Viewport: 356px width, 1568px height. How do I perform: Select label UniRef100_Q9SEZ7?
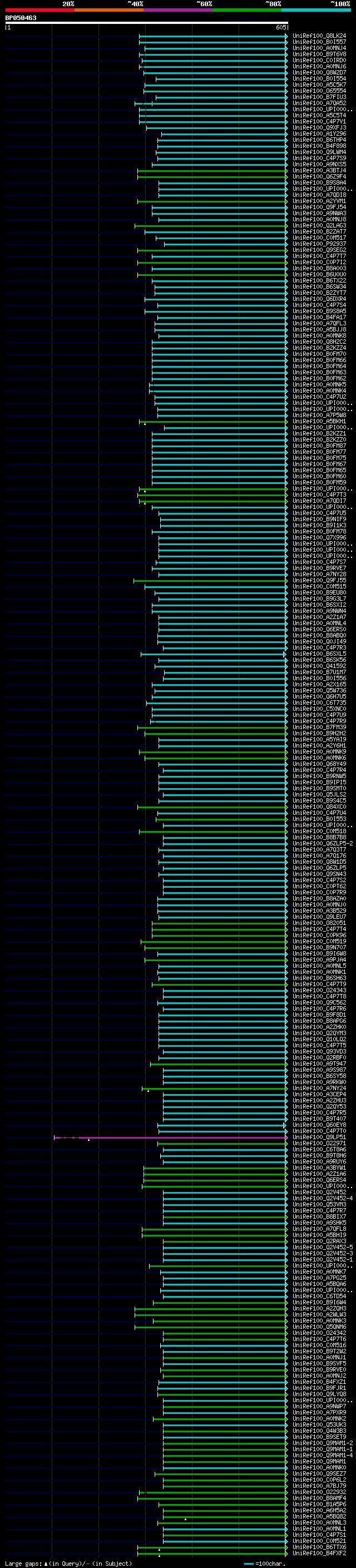coord(319,1473)
